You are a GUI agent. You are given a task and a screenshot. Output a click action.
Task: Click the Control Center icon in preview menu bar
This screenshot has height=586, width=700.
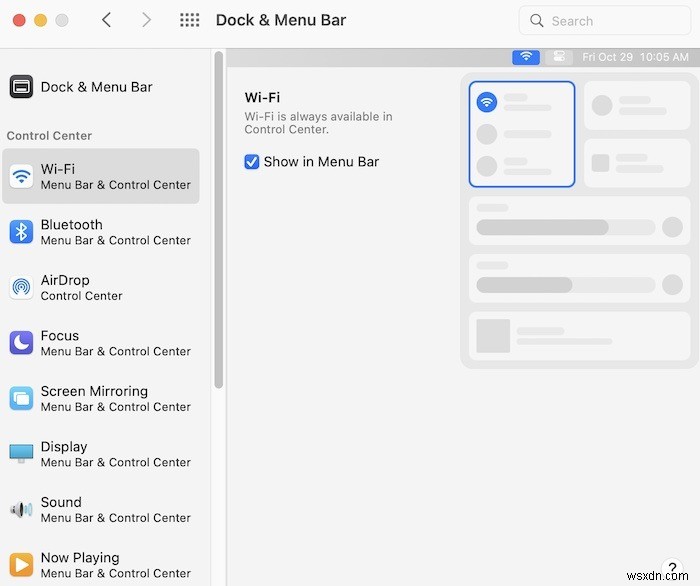pyautogui.click(x=559, y=57)
